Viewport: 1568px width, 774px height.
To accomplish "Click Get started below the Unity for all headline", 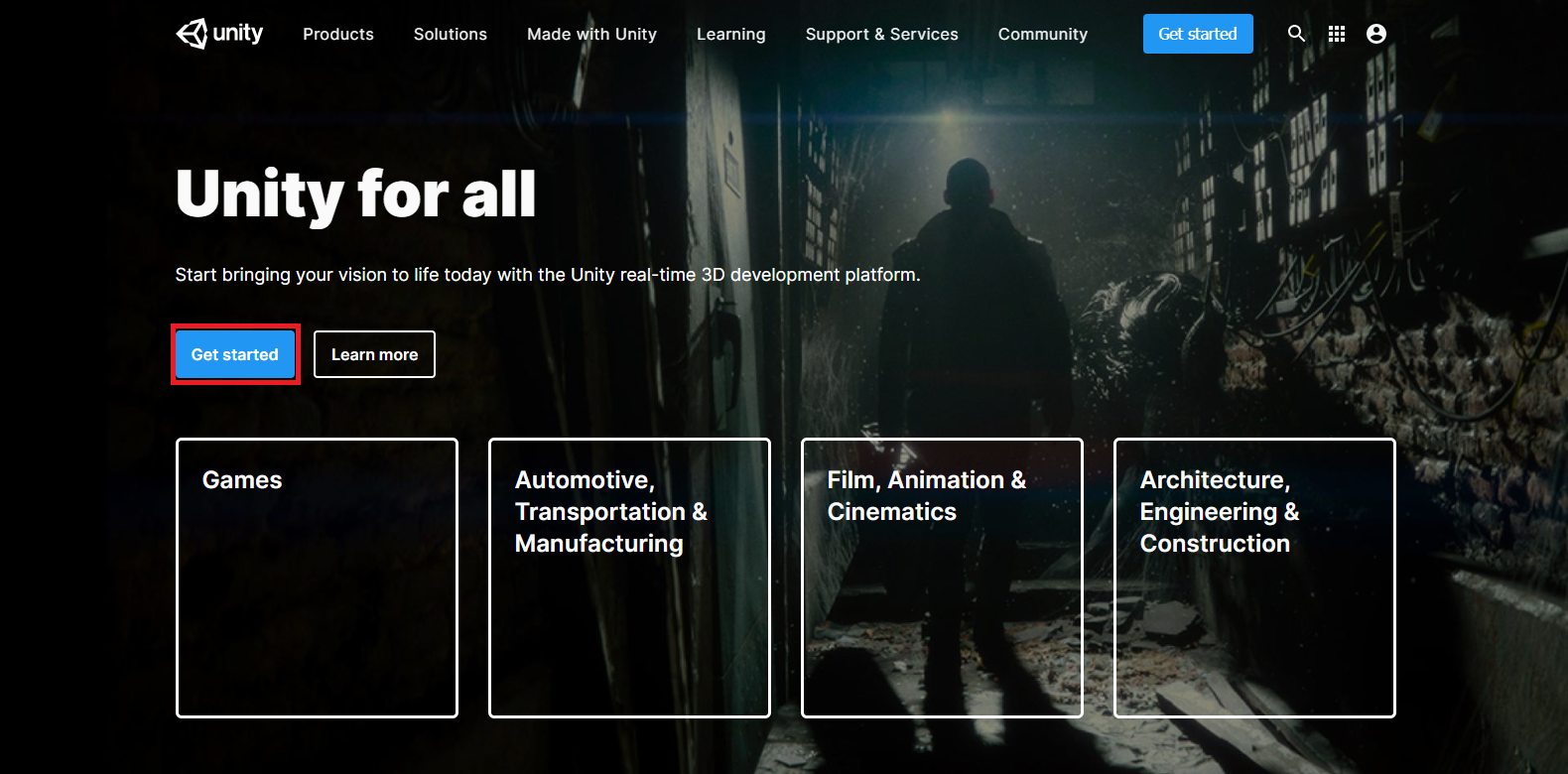I will [x=235, y=354].
